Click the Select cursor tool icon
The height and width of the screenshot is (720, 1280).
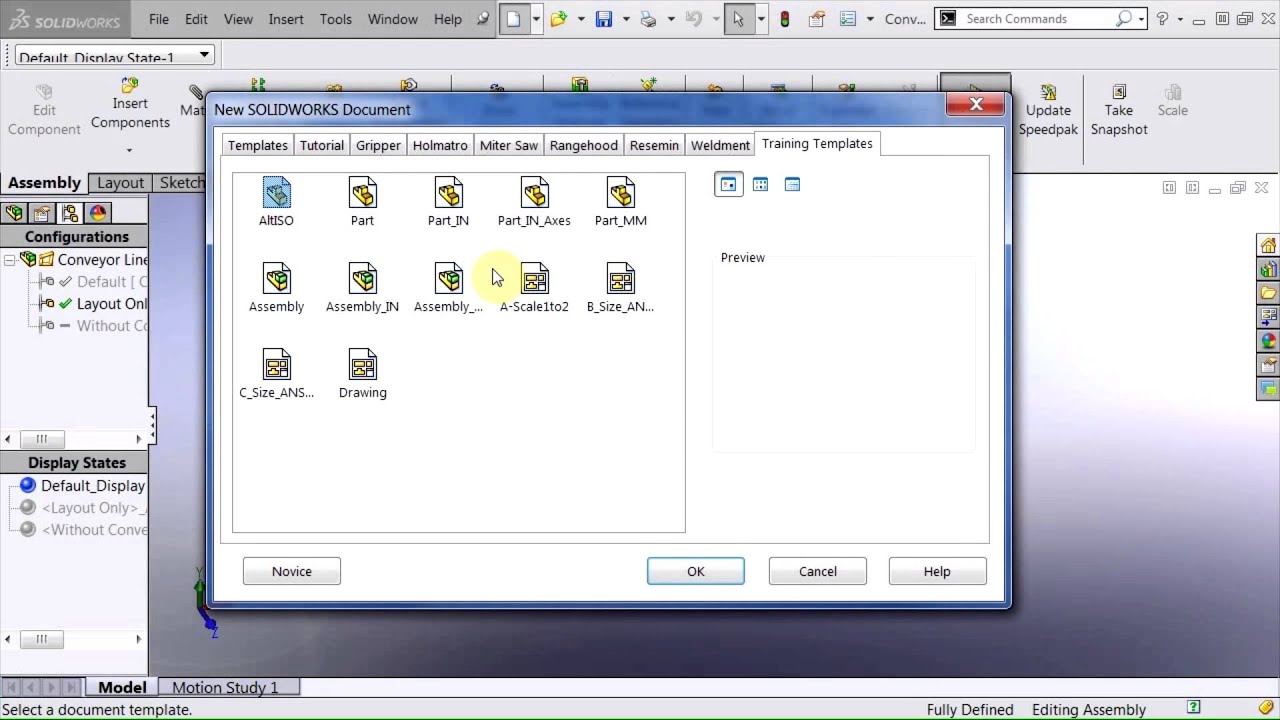(738, 19)
